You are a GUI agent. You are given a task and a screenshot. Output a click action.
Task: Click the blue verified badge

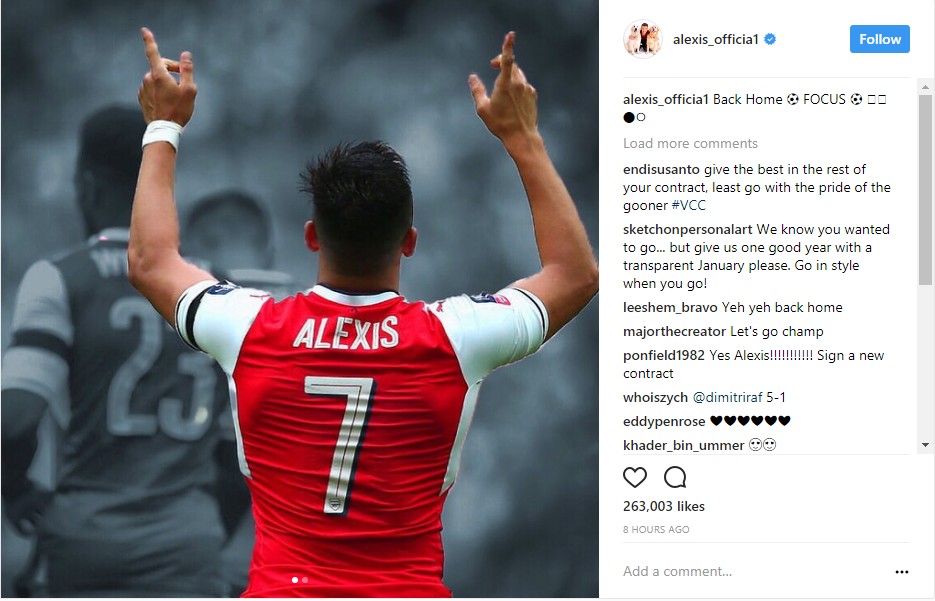pyautogui.click(x=770, y=39)
